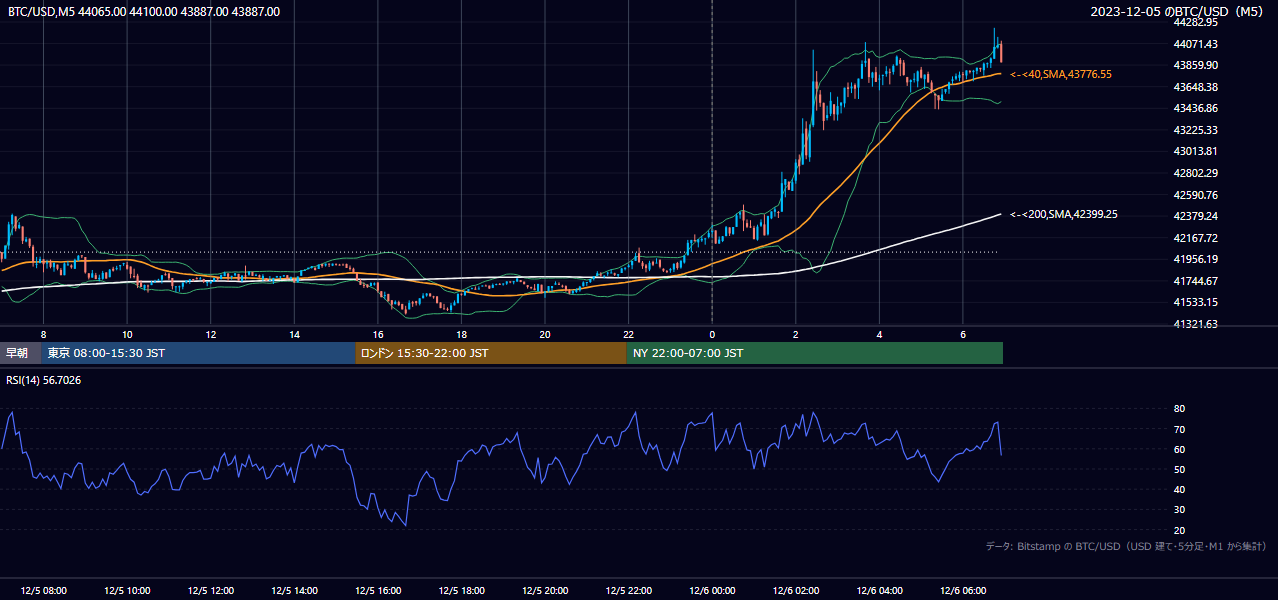Click the 12/6 04:00 date label
The height and width of the screenshot is (600, 1278).
click(879, 591)
